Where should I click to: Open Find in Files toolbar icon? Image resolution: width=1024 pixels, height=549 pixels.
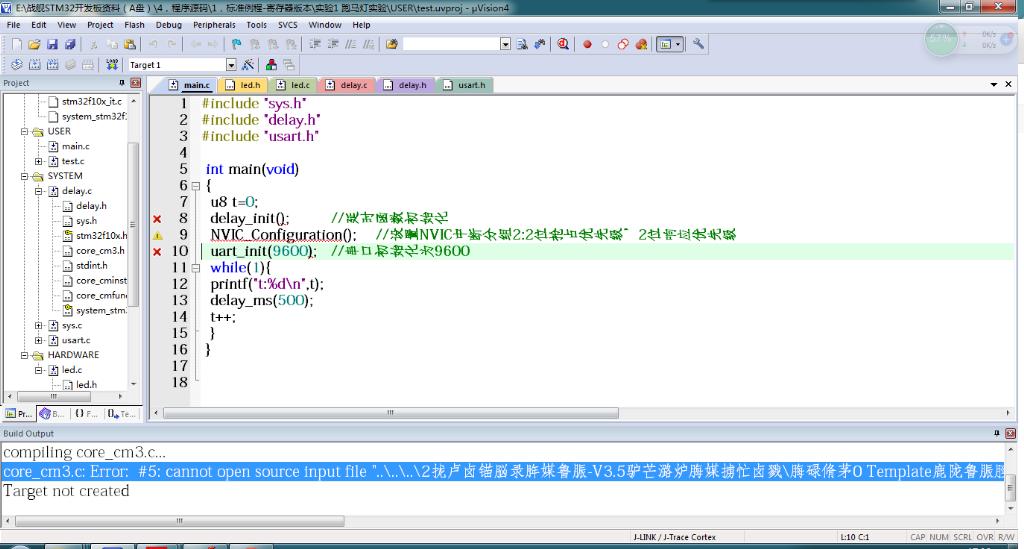click(392, 44)
